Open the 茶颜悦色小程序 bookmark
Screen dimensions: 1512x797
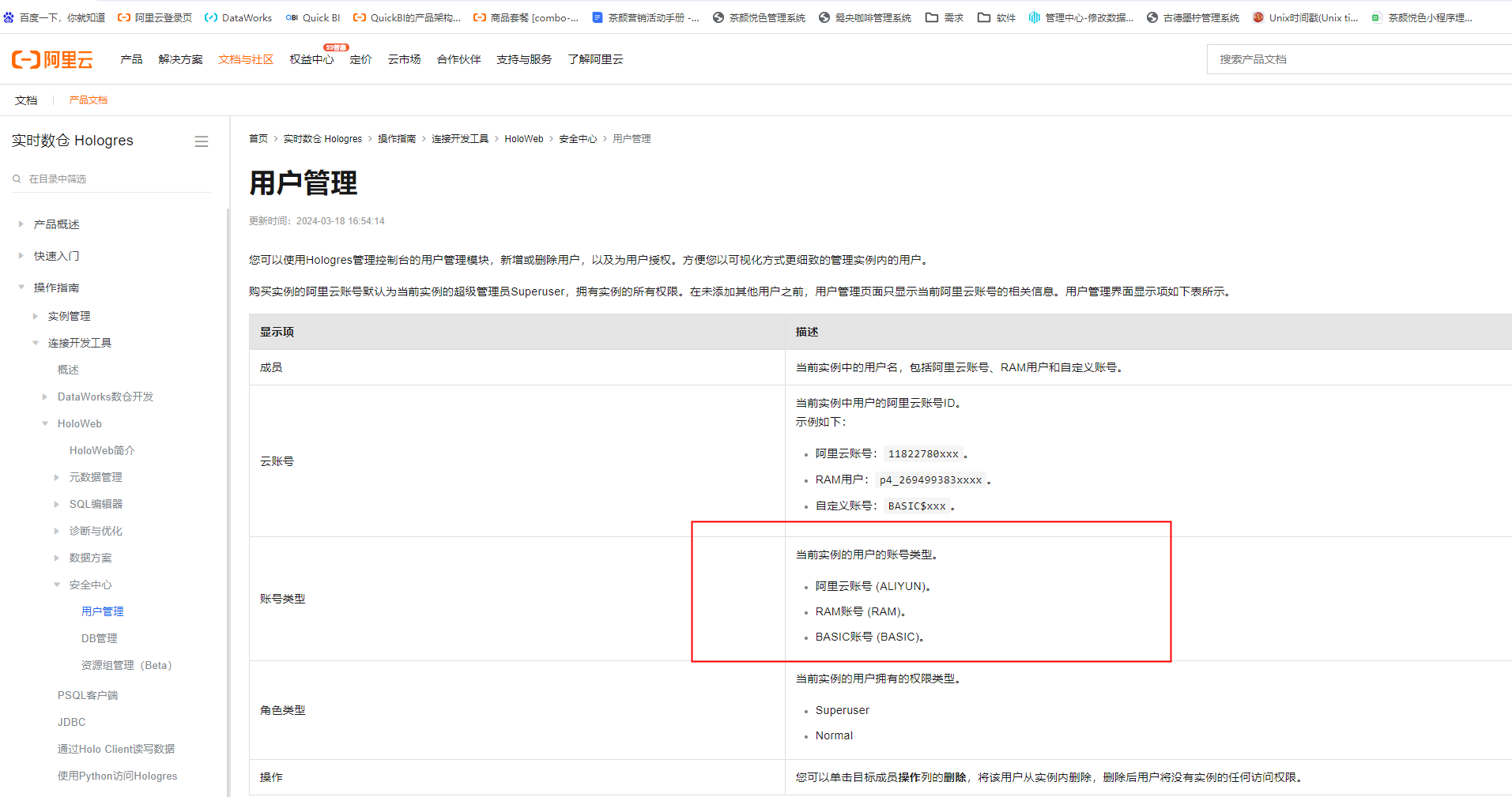1421,17
